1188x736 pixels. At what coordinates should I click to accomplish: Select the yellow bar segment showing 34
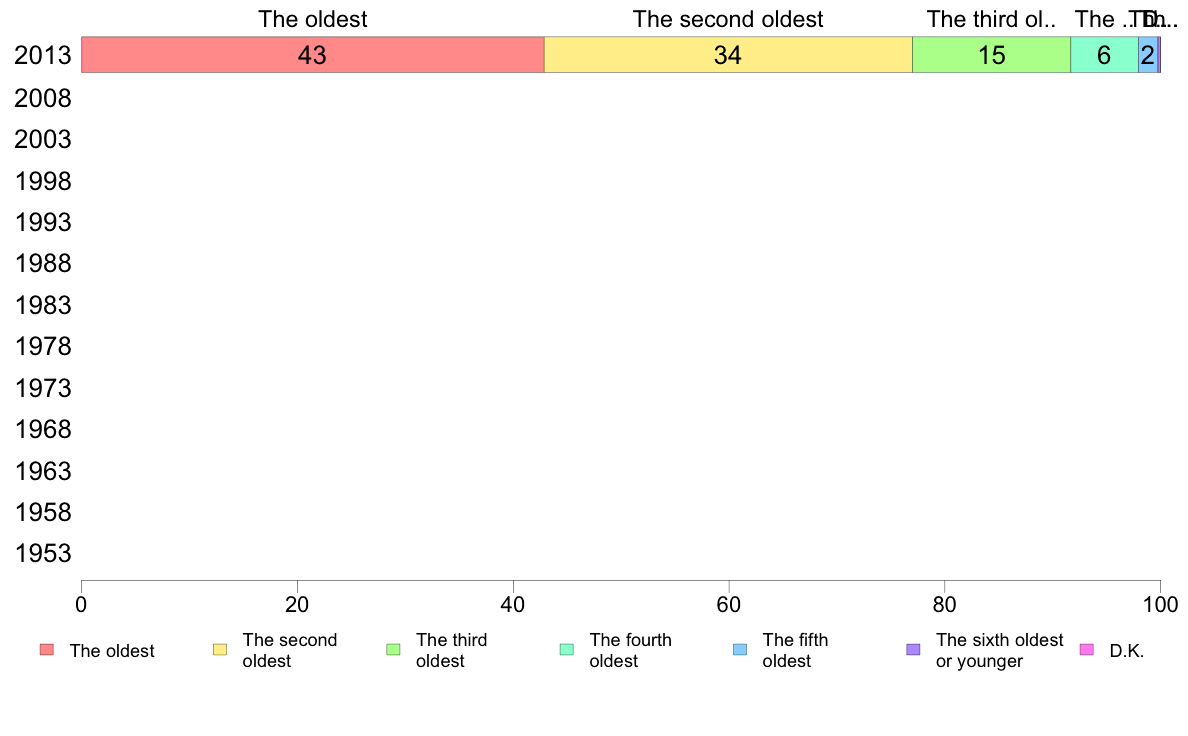pos(728,55)
